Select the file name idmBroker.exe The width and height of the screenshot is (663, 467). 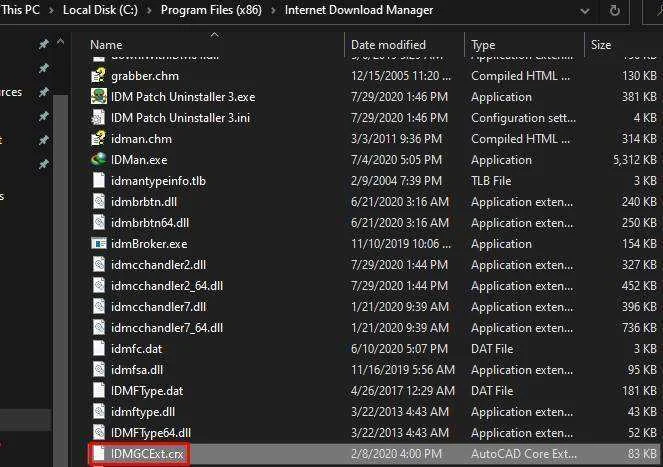point(149,244)
